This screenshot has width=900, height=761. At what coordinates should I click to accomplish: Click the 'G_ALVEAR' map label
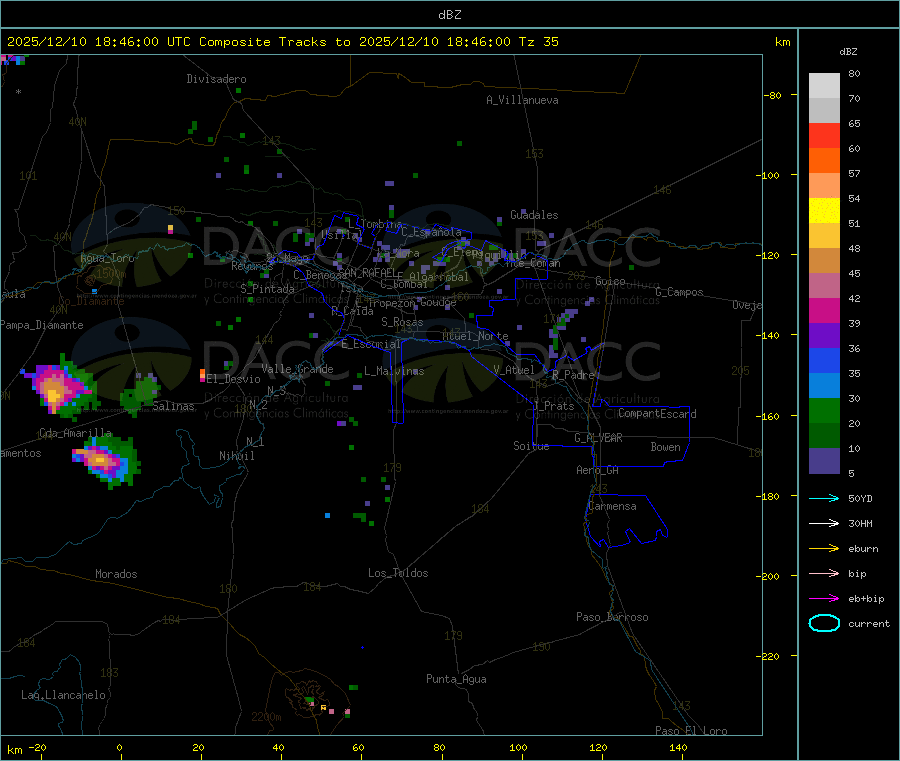598,438
